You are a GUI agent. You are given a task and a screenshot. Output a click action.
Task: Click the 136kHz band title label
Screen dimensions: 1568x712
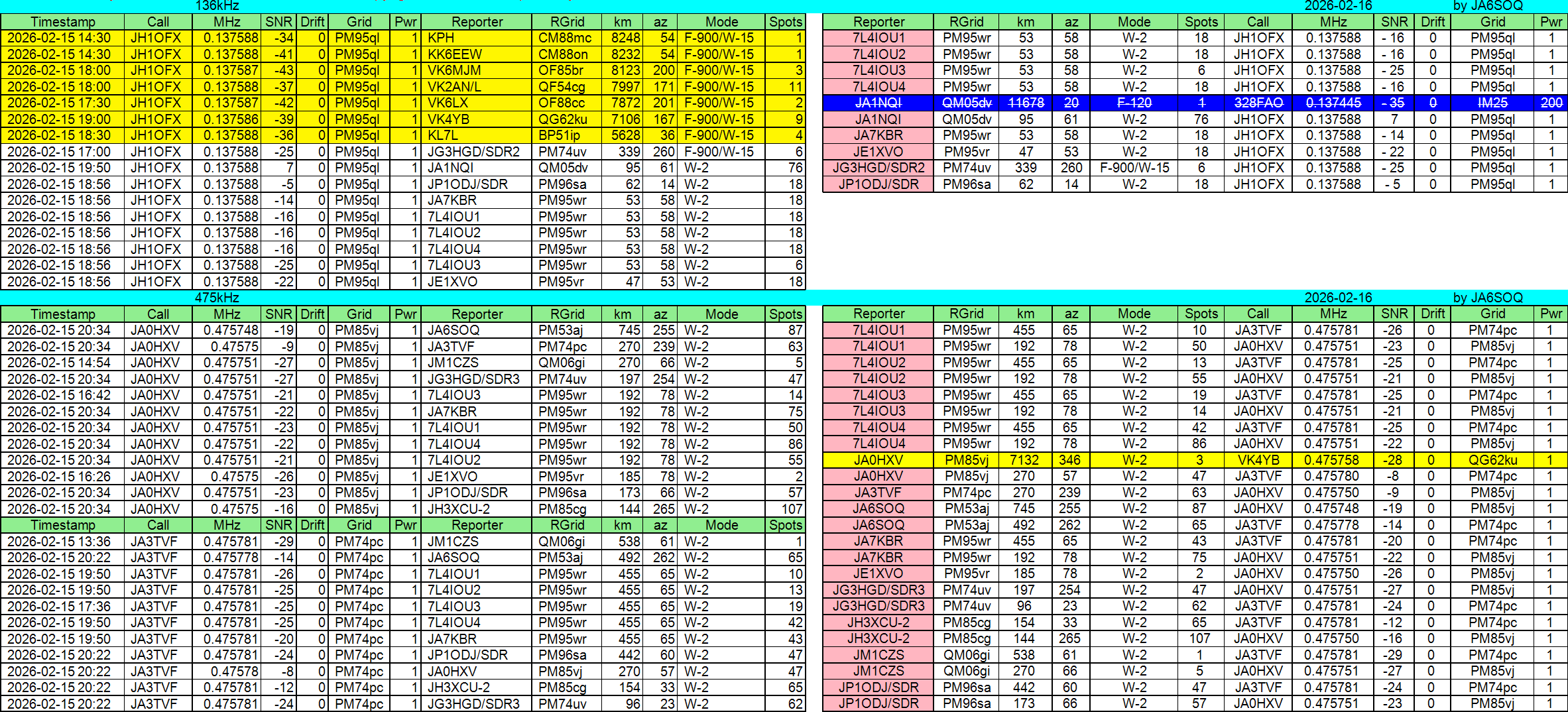point(217,6)
